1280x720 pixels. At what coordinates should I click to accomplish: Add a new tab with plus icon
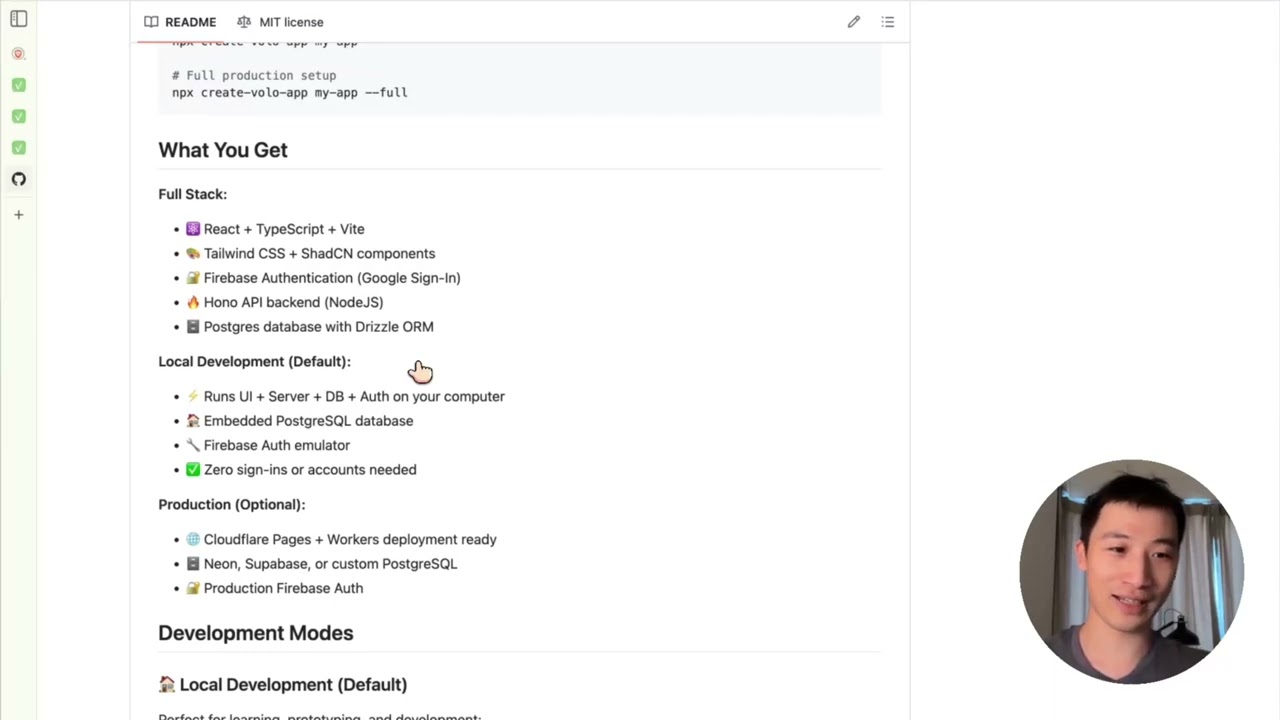18,214
